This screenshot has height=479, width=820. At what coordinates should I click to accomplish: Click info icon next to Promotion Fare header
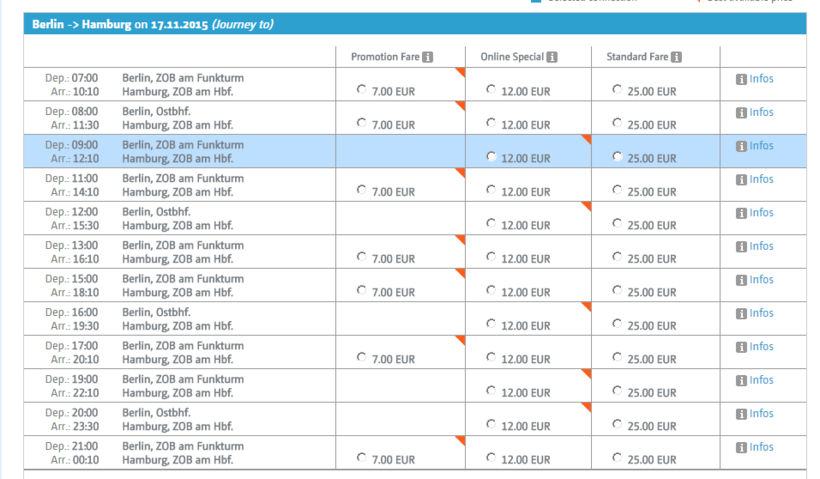[x=427, y=57]
